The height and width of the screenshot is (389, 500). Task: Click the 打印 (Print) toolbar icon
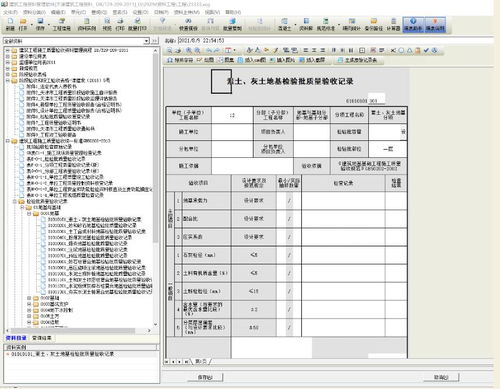point(120,24)
